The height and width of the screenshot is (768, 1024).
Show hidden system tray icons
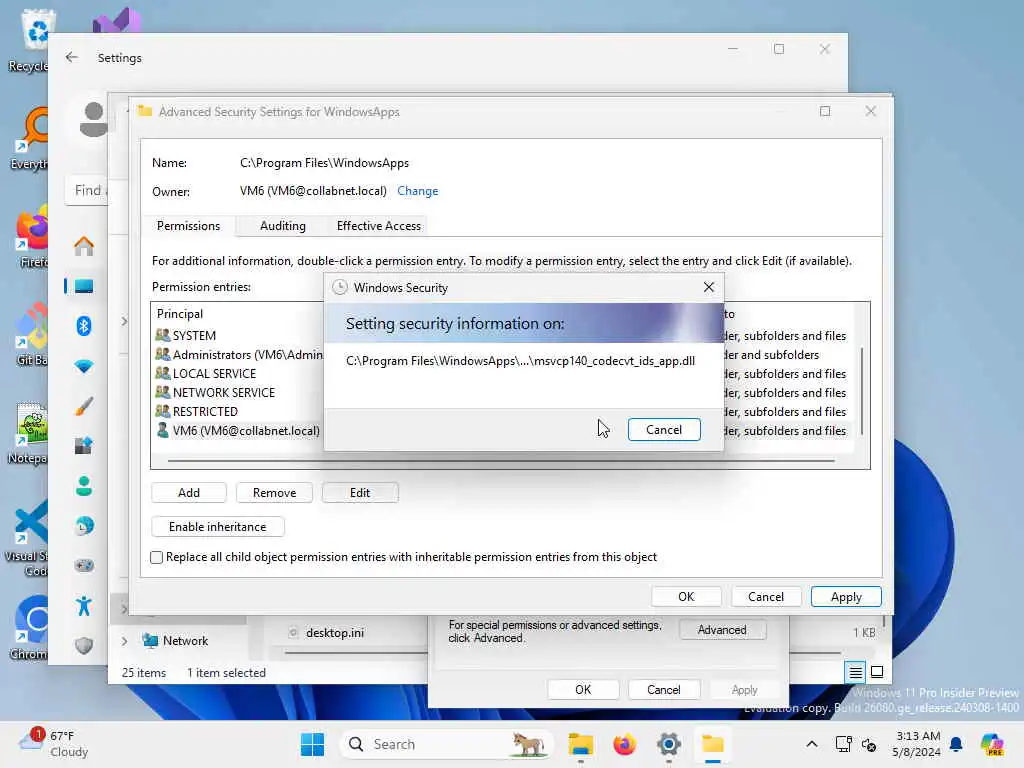point(812,744)
